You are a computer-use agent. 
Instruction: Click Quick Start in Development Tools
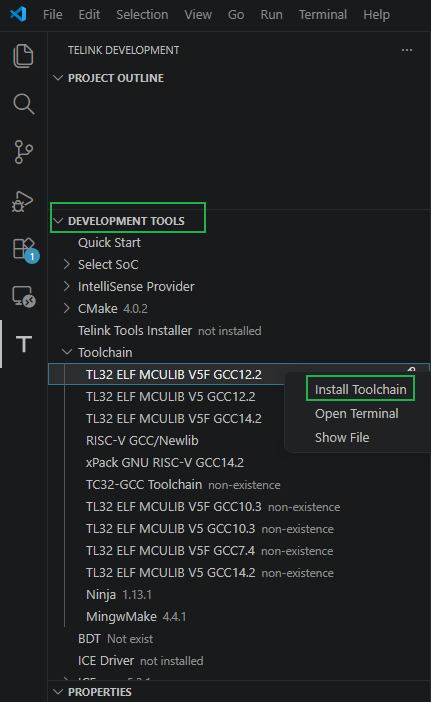(x=109, y=243)
